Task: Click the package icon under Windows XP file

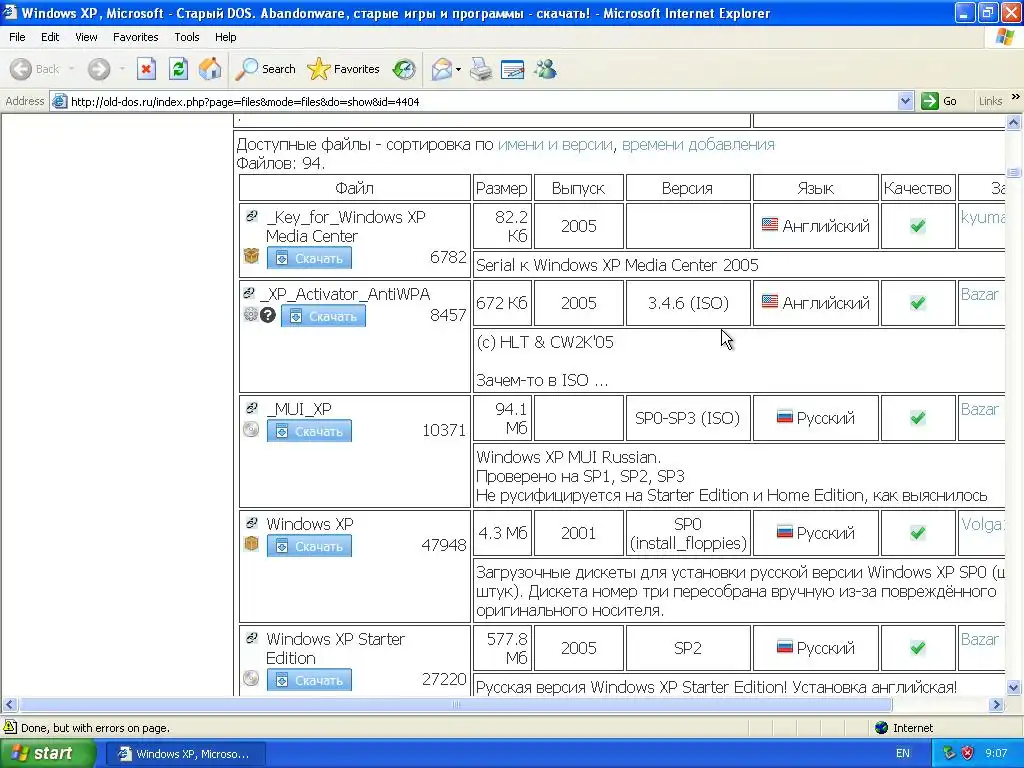Action: click(x=251, y=543)
